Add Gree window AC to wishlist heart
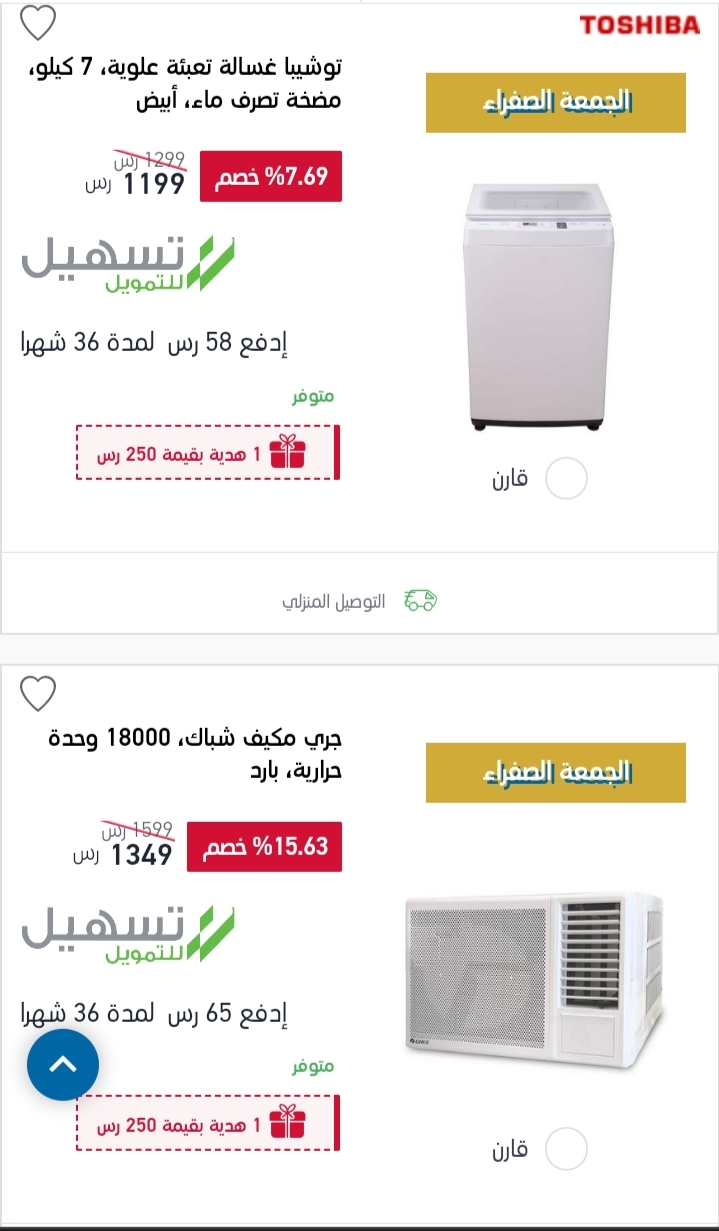 38,692
